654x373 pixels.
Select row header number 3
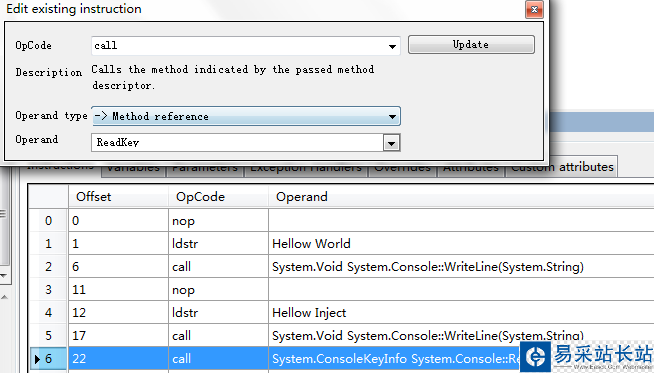tap(48, 290)
